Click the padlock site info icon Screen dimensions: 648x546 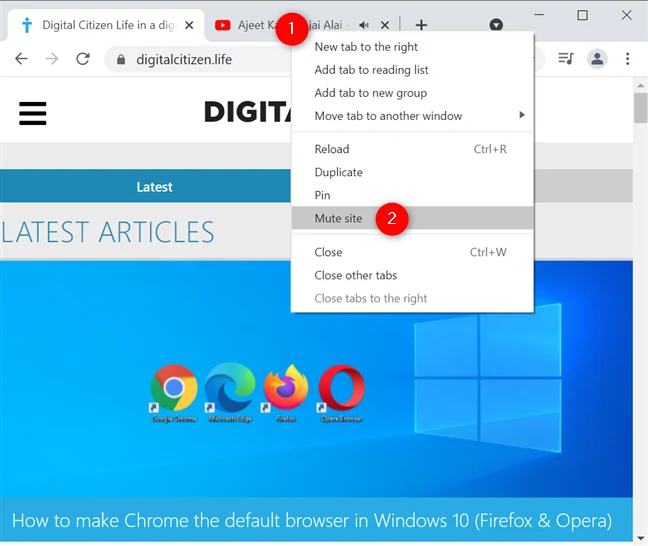121,60
